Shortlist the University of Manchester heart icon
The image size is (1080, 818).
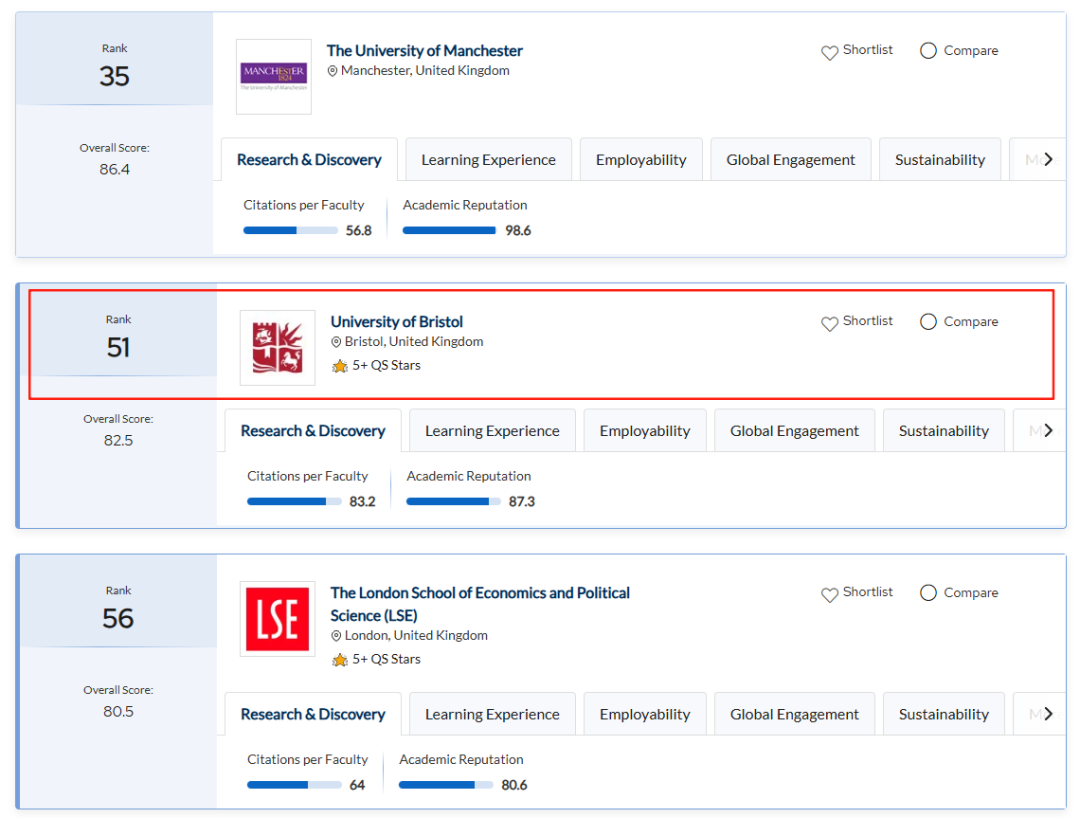830,52
